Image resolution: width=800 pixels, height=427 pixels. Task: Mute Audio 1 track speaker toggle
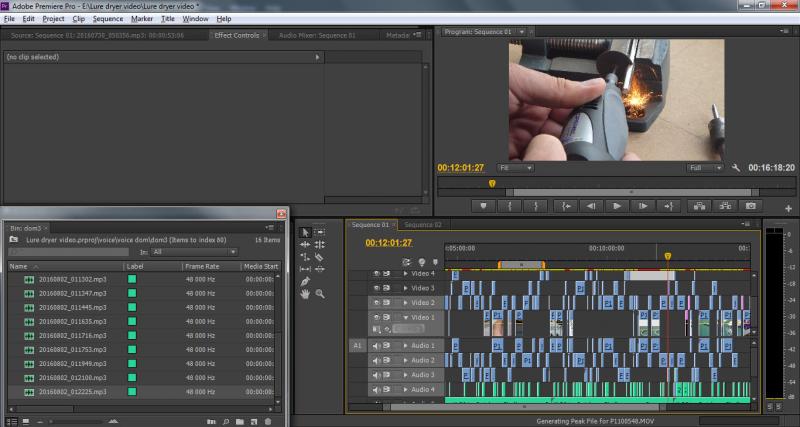pos(377,346)
